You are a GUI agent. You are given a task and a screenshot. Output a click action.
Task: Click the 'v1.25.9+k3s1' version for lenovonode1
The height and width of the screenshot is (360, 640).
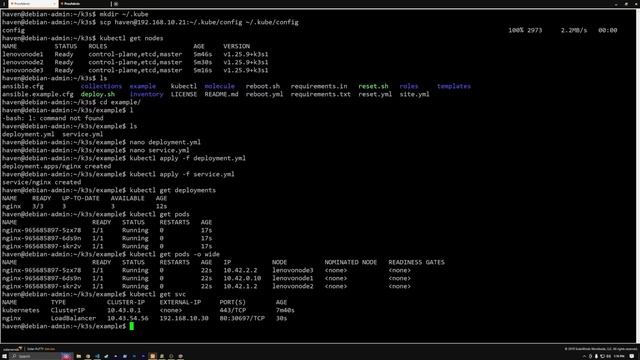point(246,54)
